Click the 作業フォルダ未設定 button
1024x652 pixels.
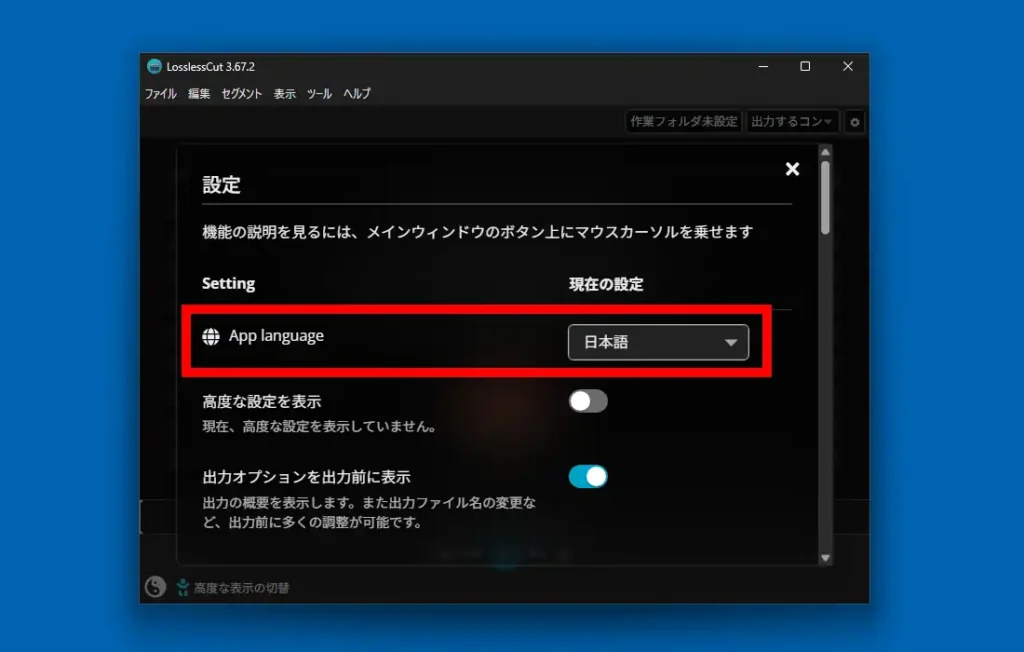(683, 121)
